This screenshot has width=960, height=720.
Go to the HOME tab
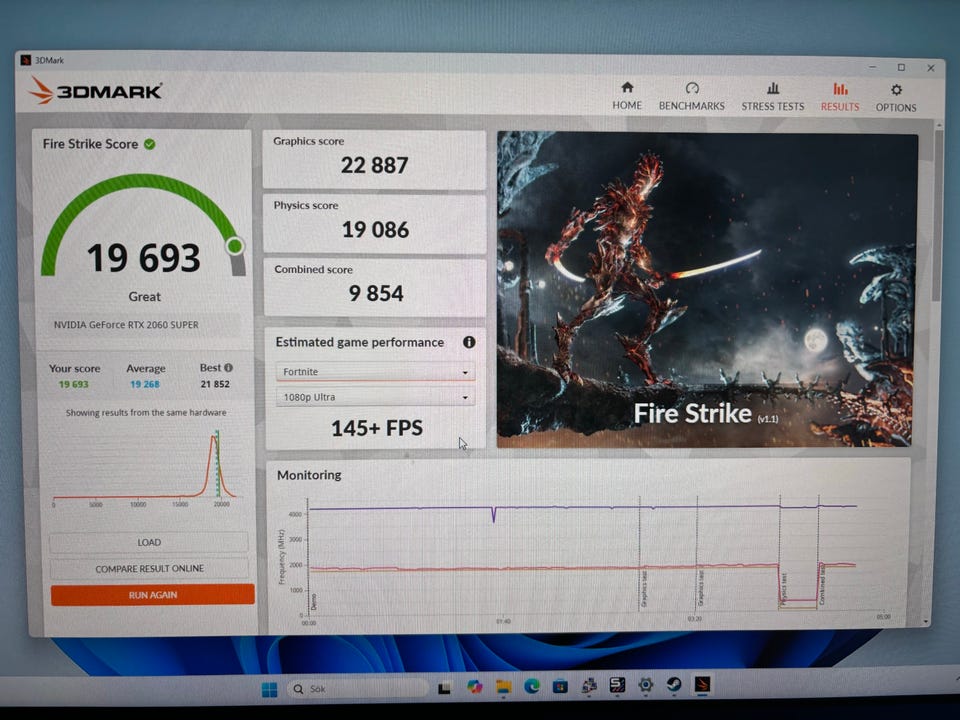(627, 97)
